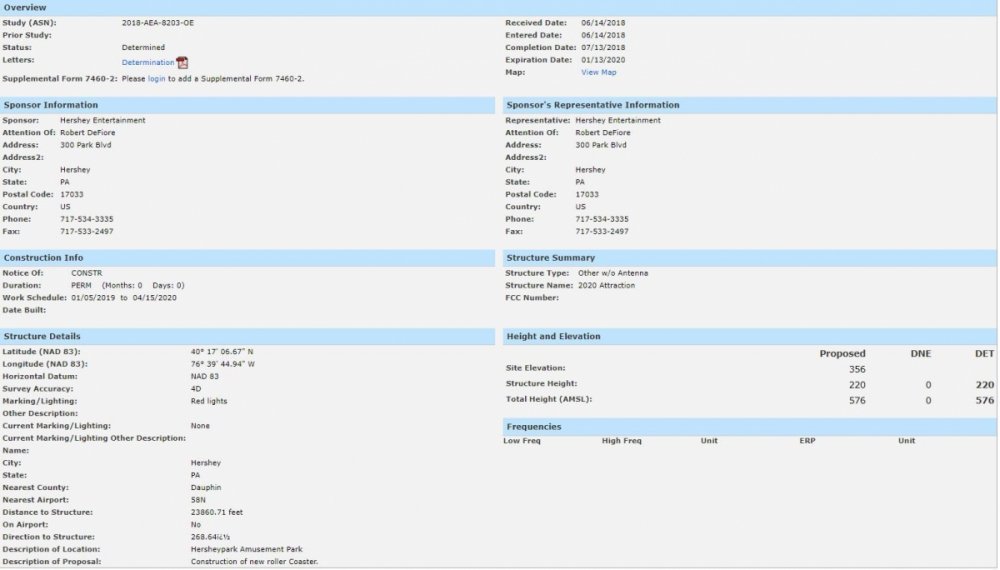Click the login link for Supplemental Form

[156, 78]
